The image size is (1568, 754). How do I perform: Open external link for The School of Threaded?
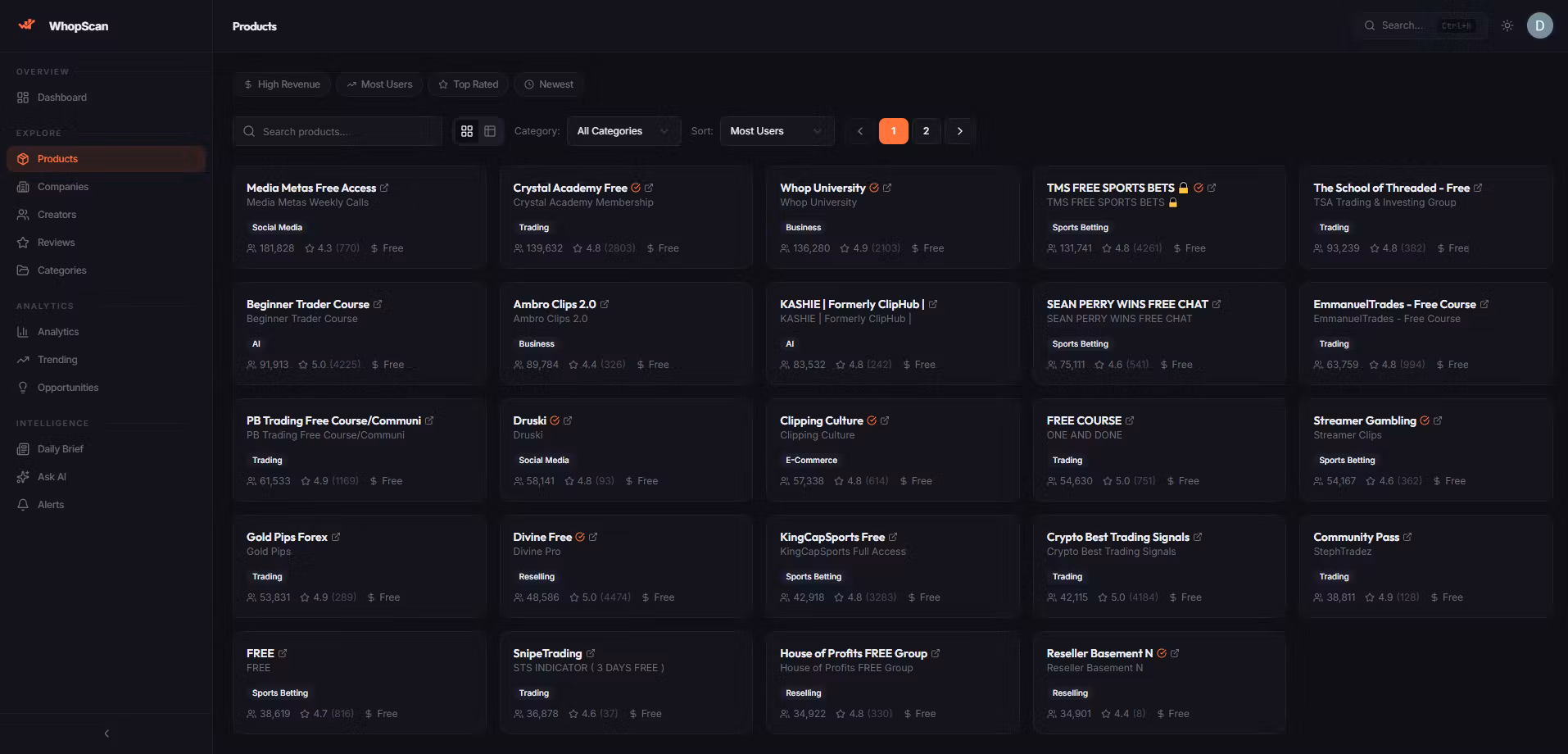(1478, 188)
